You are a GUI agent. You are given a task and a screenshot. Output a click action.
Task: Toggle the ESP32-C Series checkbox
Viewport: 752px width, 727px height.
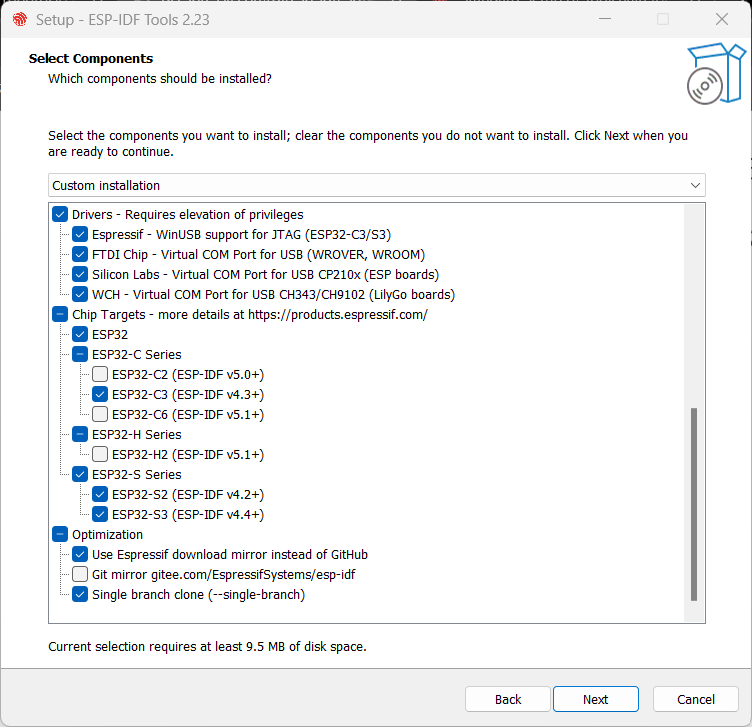click(x=80, y=354)
